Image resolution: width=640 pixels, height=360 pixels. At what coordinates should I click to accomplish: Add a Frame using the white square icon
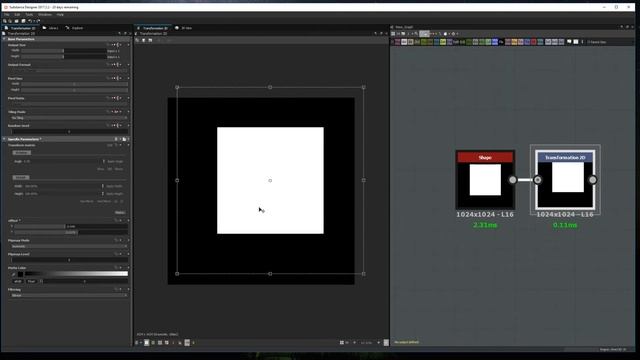pos(576,42)
